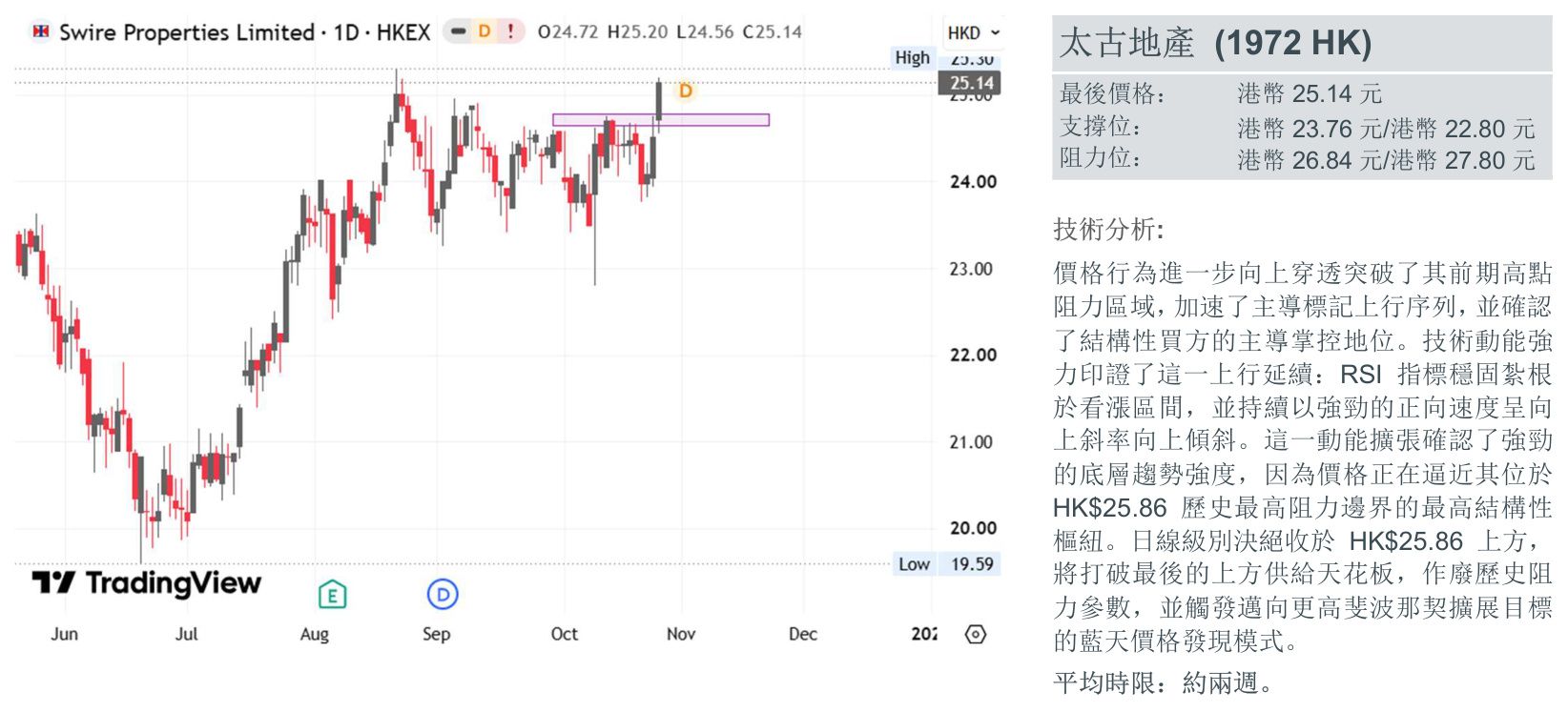Click the 20.00 price axis level
The width and height of the screenshot is (1568, 712).
(x=973, y=527)
